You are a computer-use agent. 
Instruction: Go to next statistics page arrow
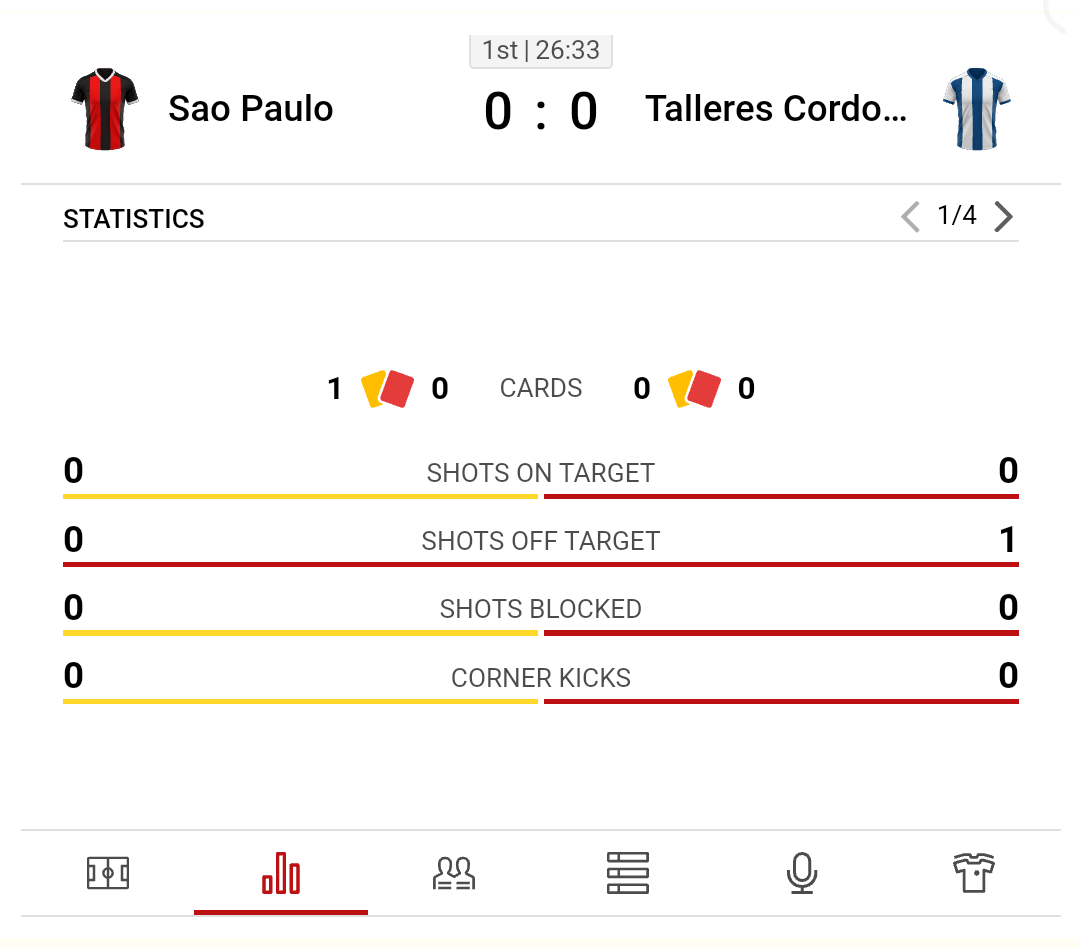click(x=1004, y=217)
